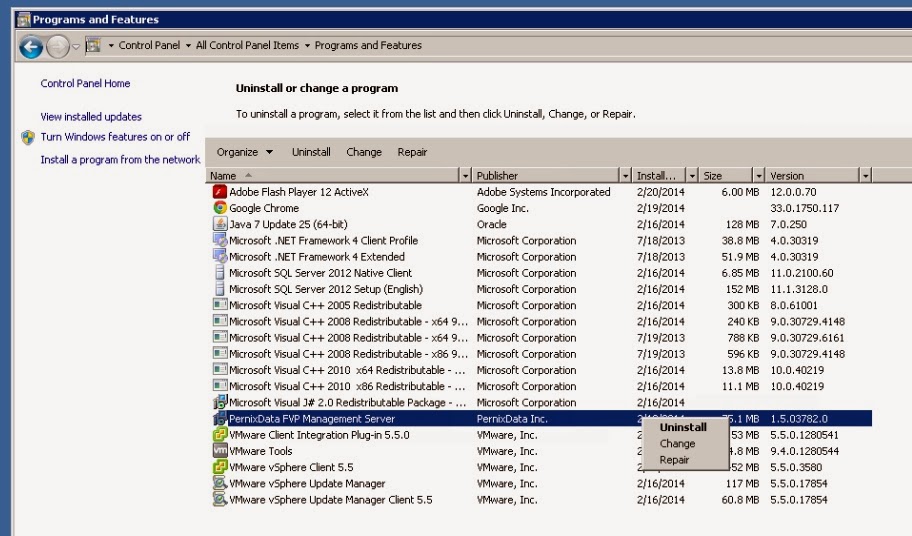The height and width of the screenshot is (536, 912).
Task: Go to All Control Panel Items breadcrumb
Action: [247, 45]
